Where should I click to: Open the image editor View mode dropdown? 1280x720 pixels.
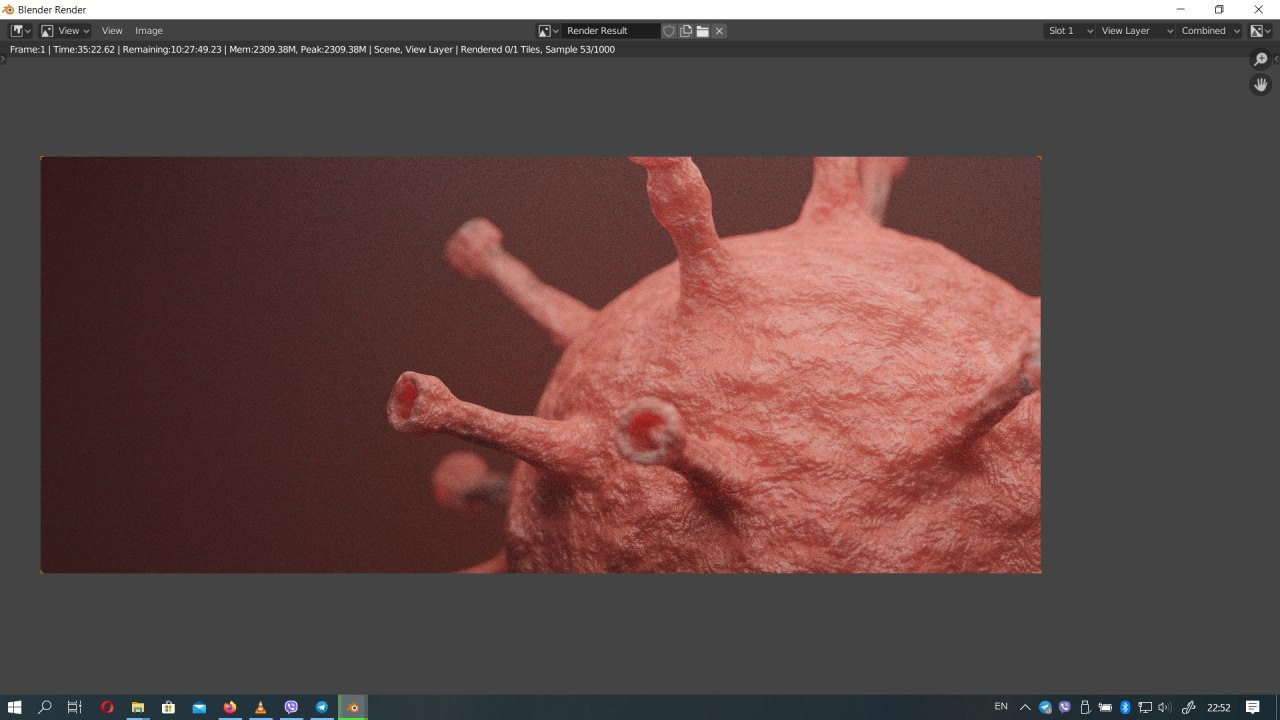65,31
